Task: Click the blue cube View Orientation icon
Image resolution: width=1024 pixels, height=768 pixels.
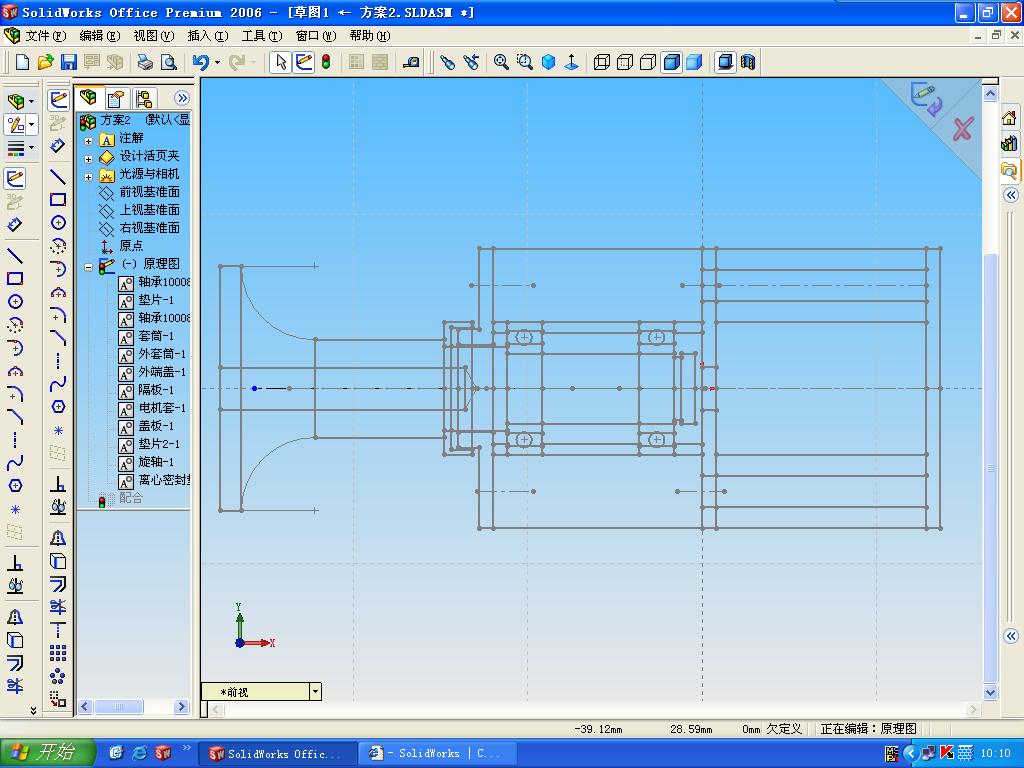Action: click(x=549, y=62)
